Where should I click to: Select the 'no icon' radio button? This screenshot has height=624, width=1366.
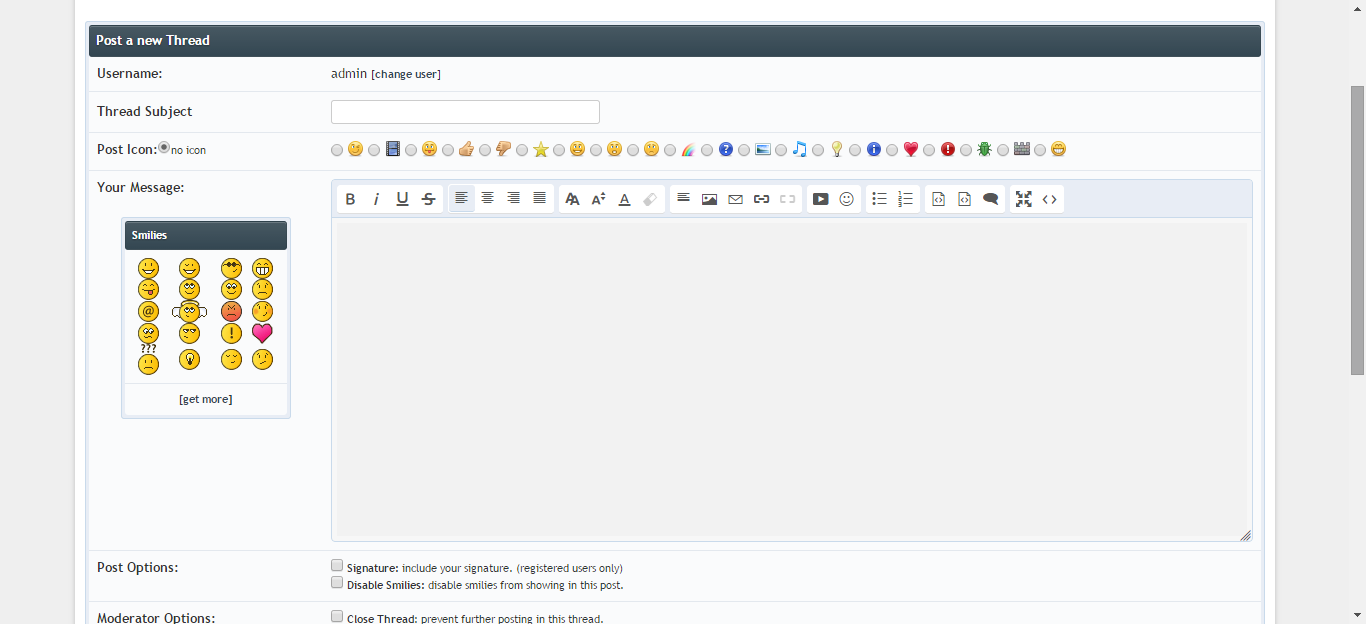pyautogui.click(x=164, y=148)
